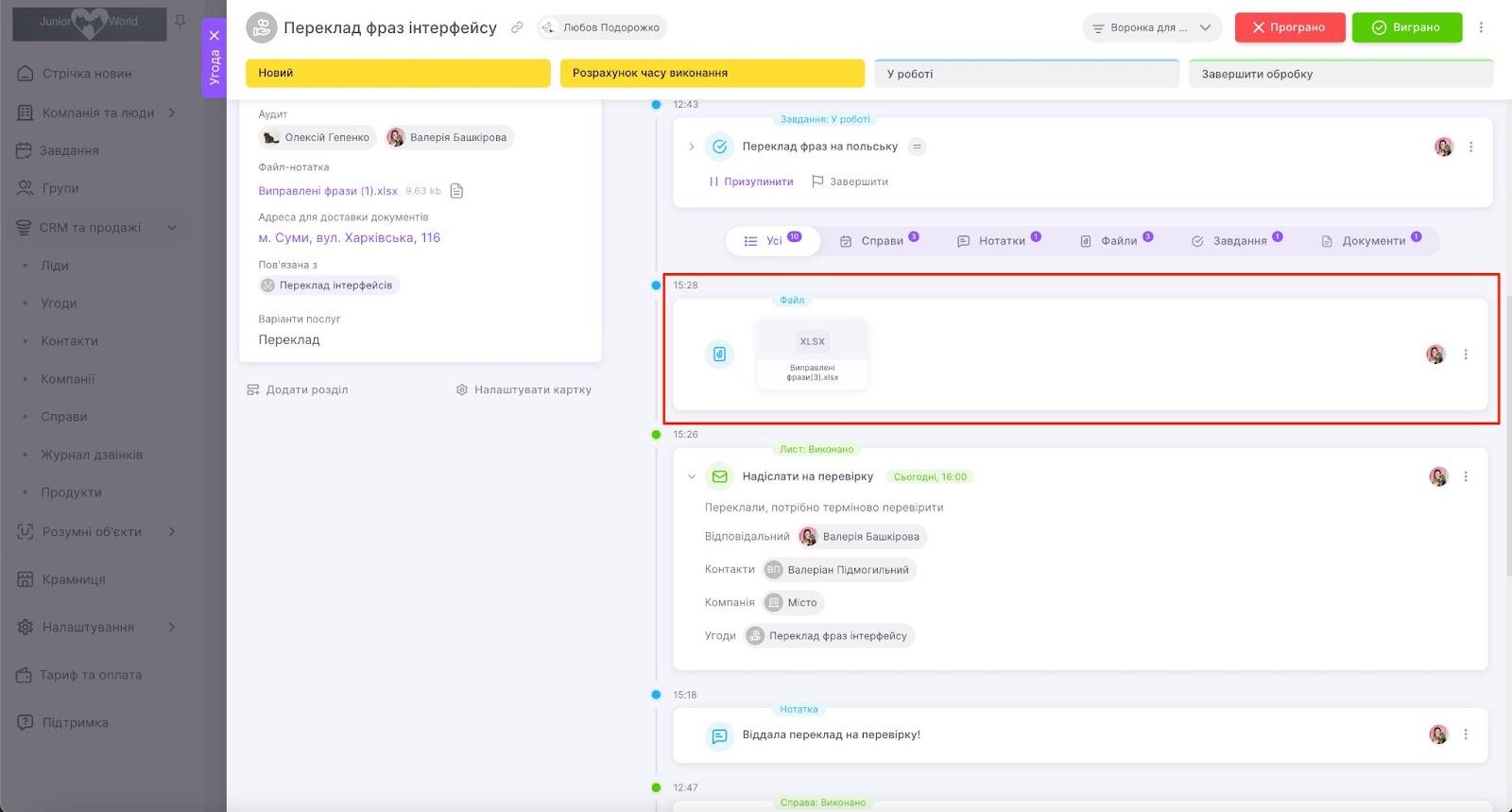Go to Контакти in CRM submenu
The width and height of the screenshot is (1512, 812).
click(x=69, y=341)
